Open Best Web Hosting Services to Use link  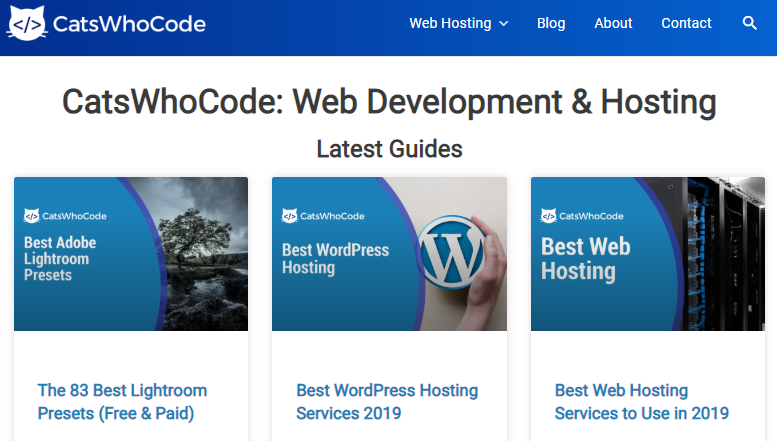(642, 402)
